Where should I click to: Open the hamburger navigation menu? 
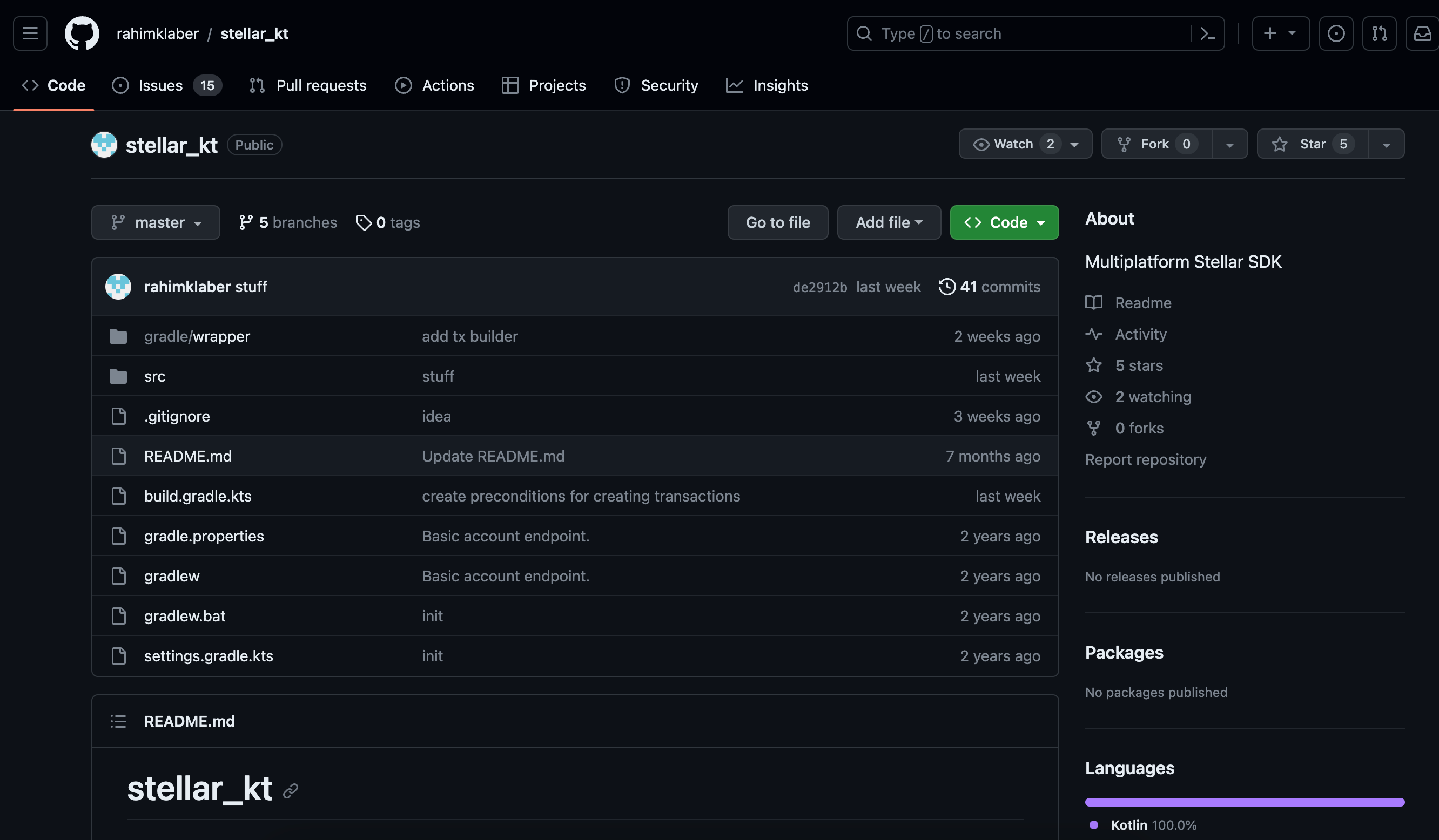(30, 33)
